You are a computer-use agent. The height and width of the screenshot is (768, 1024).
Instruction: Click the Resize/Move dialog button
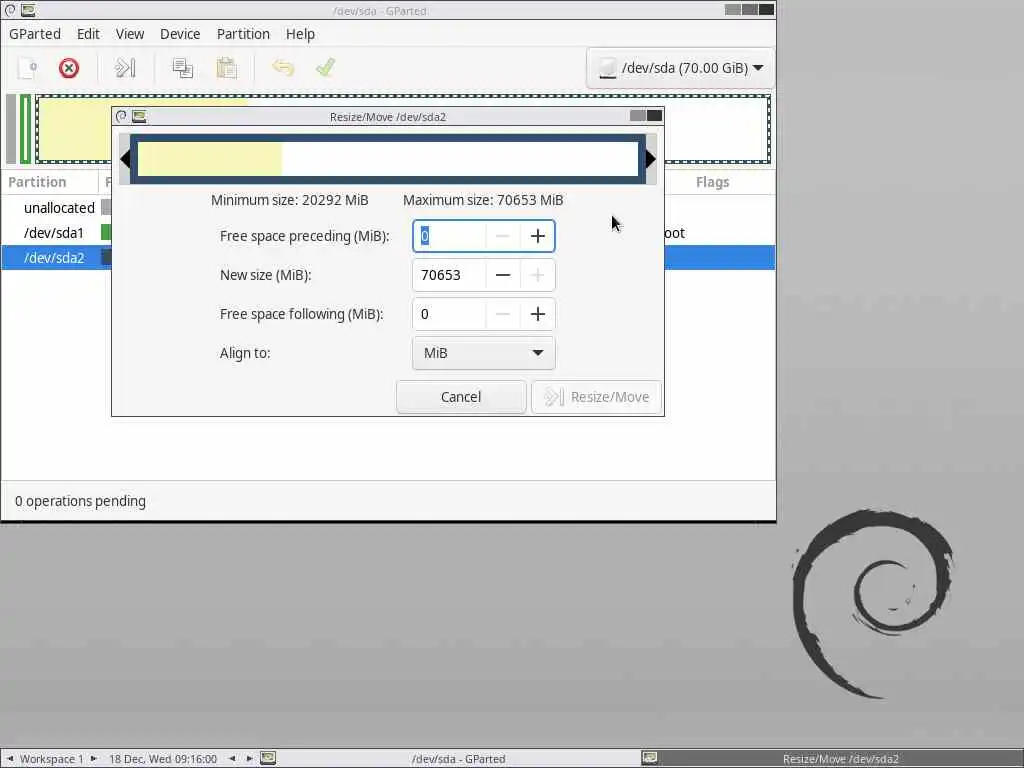596,397
